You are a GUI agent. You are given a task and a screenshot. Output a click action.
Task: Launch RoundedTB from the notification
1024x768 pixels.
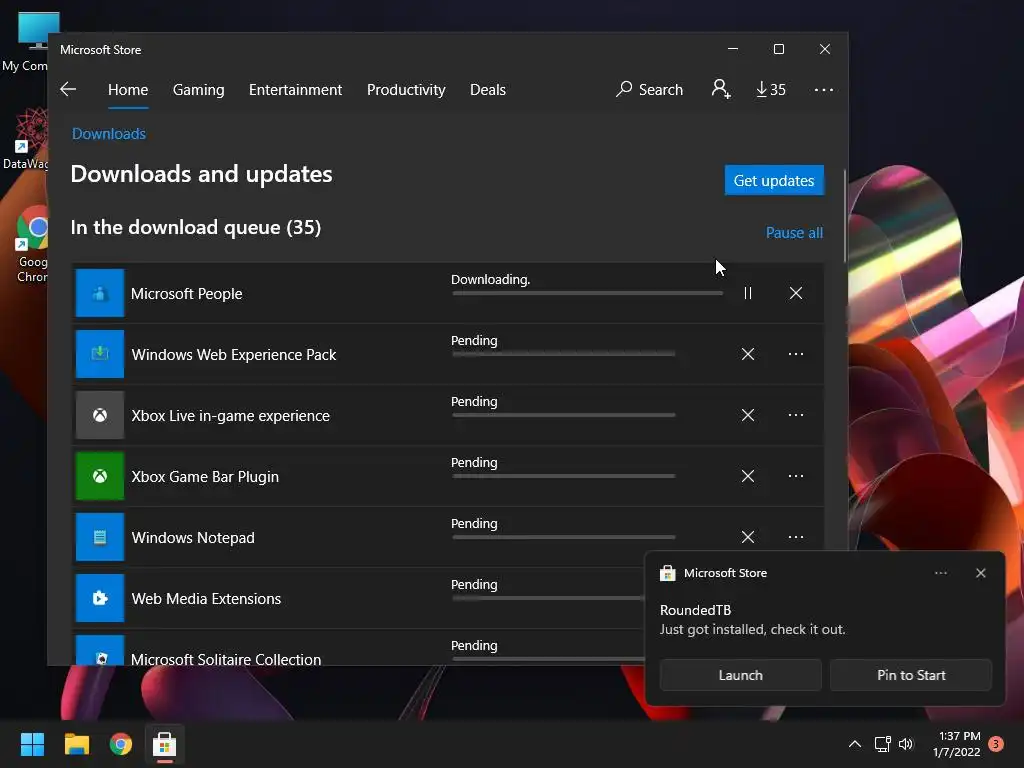coord(741,675)
